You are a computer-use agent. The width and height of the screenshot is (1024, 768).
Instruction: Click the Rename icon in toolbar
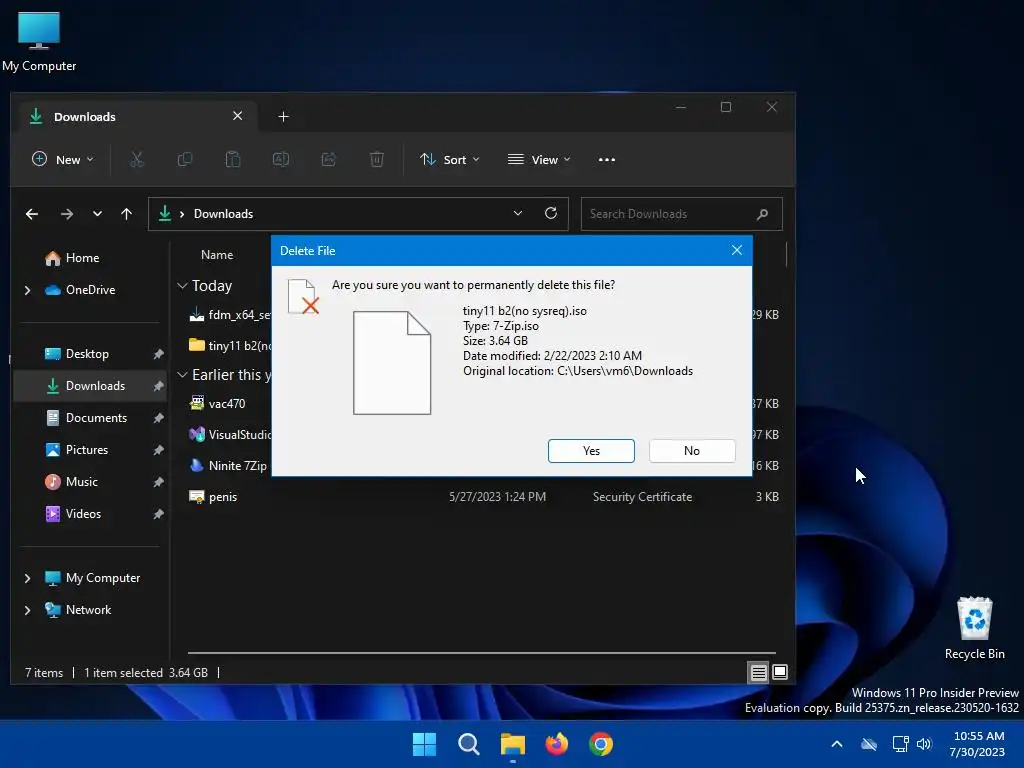click(281, 159)
